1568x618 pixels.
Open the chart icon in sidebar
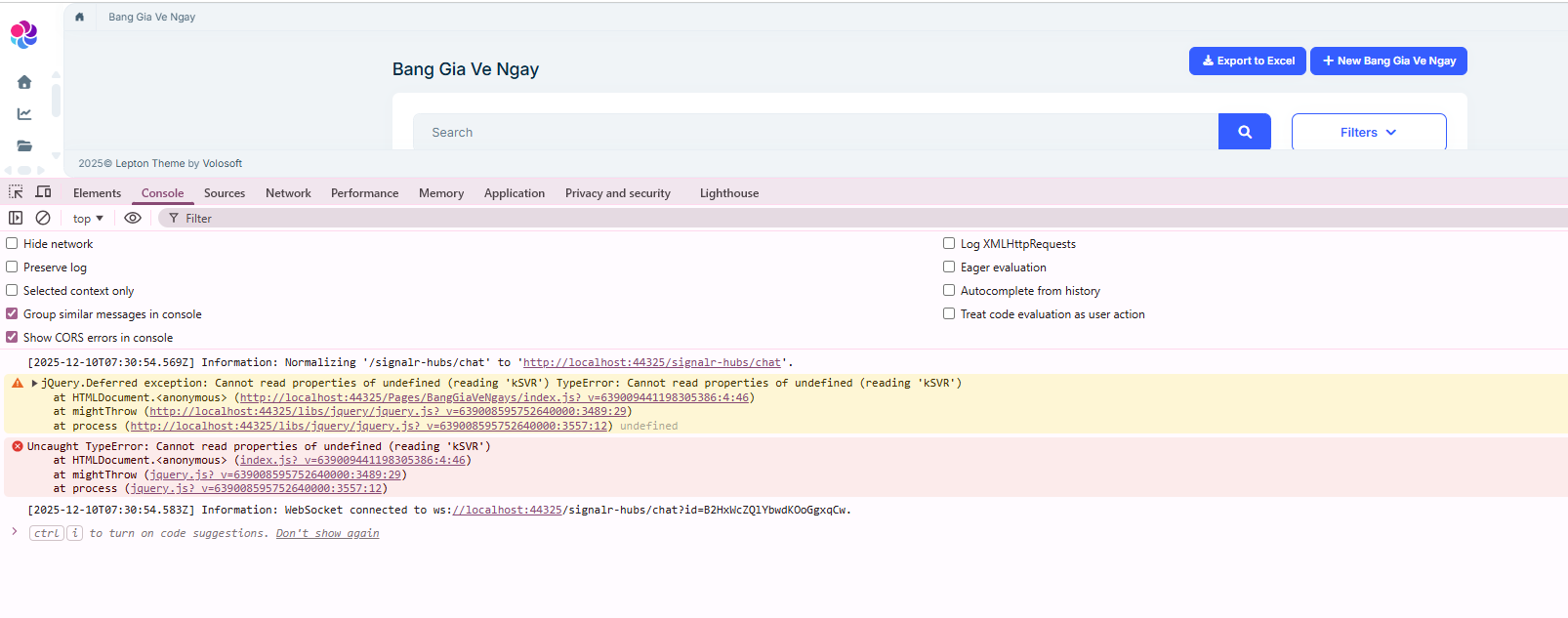click(x=24, y=114)
